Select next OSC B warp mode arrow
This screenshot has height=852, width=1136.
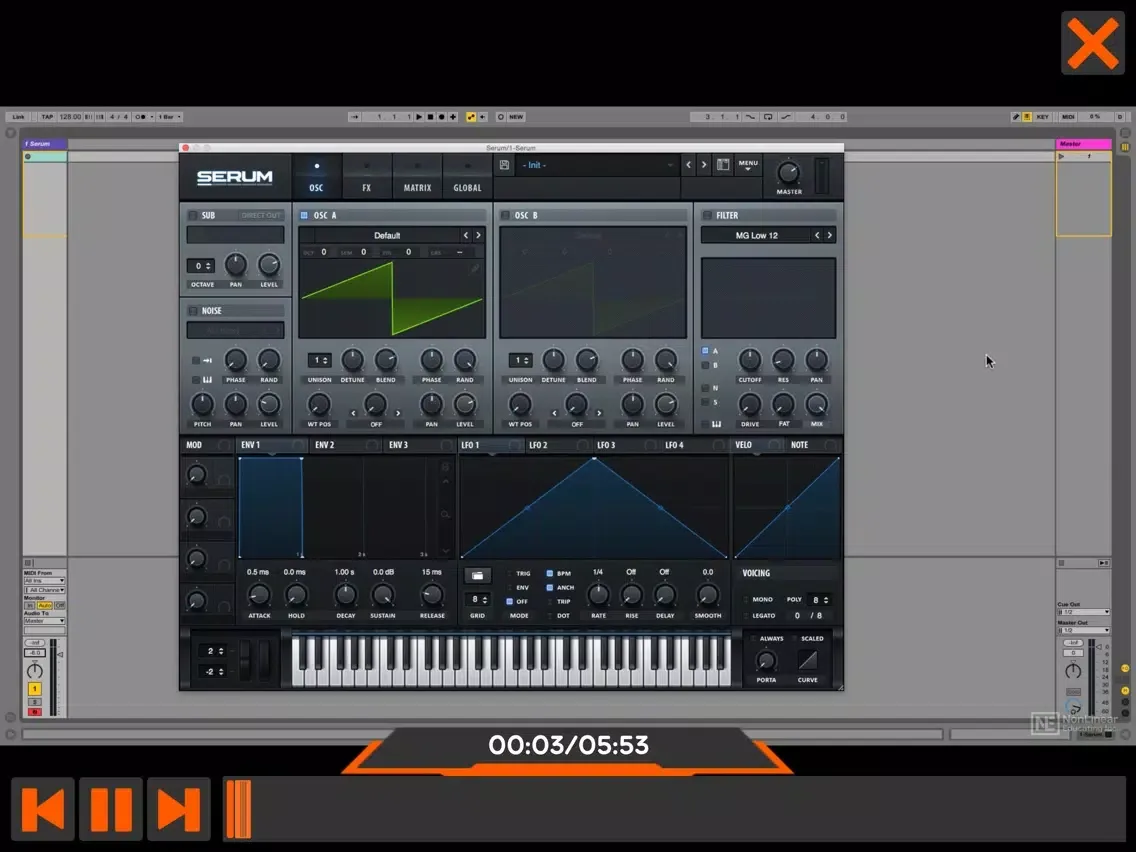pos(599,414)
